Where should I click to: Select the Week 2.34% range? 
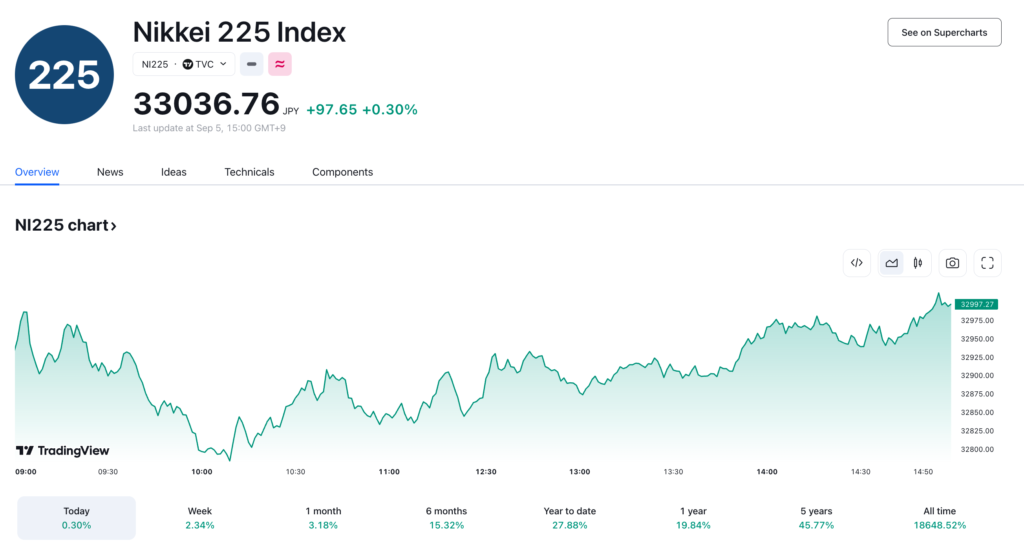tap(200, 518)
